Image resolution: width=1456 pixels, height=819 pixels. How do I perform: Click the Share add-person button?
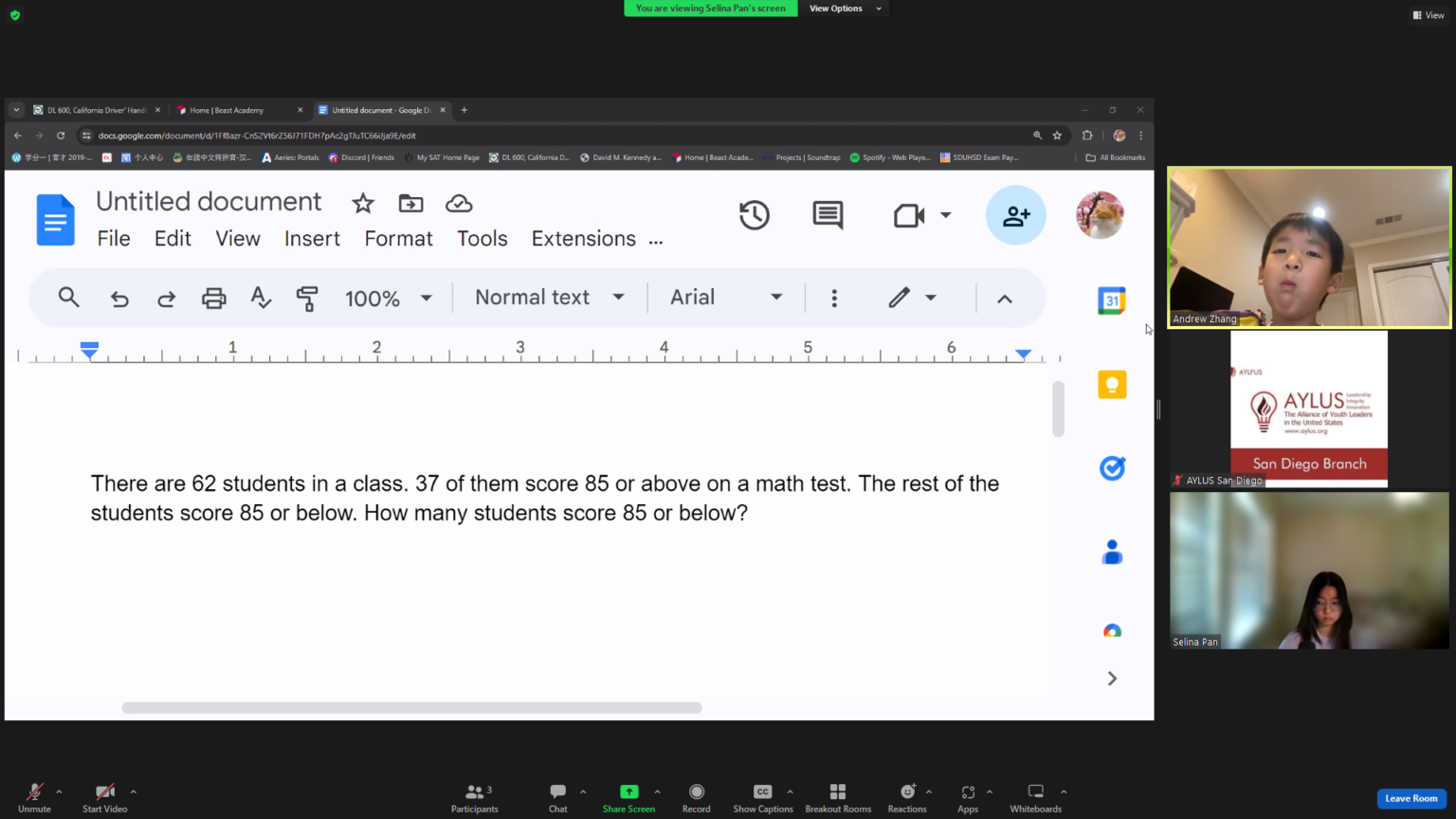[1016, 215]
